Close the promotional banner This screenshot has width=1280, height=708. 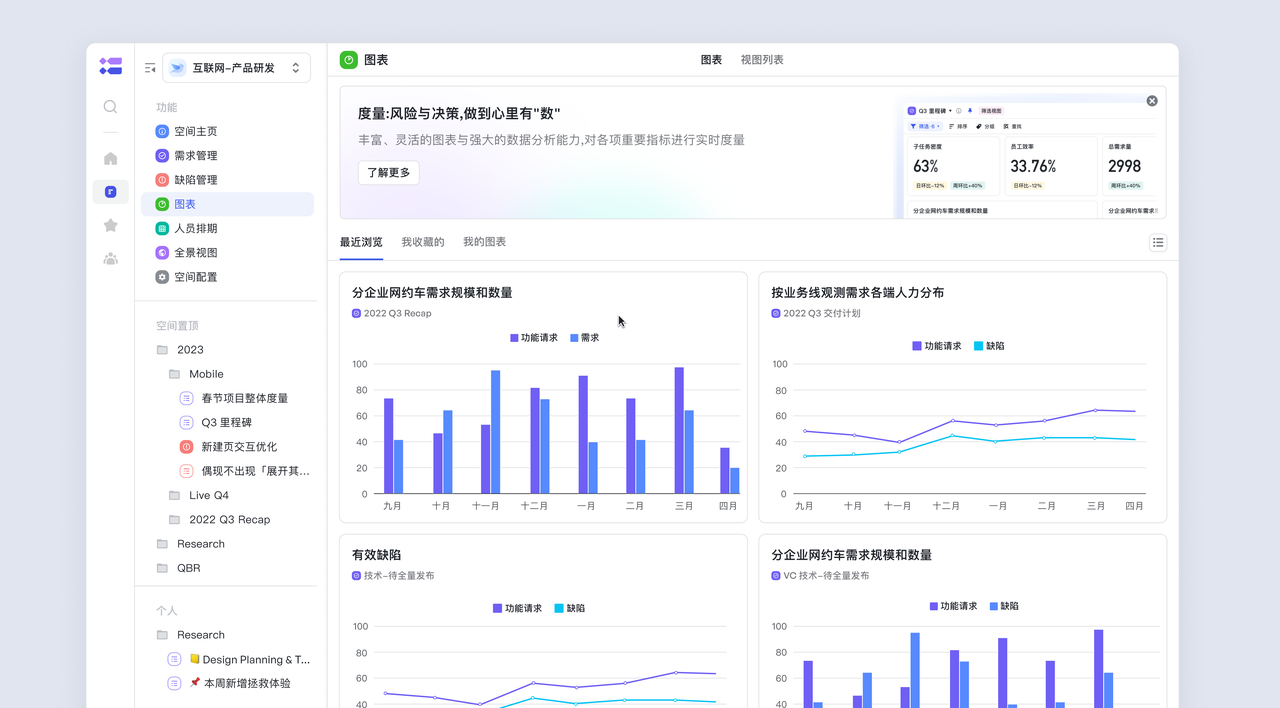pyautogui.click(x=1152, y=101)
